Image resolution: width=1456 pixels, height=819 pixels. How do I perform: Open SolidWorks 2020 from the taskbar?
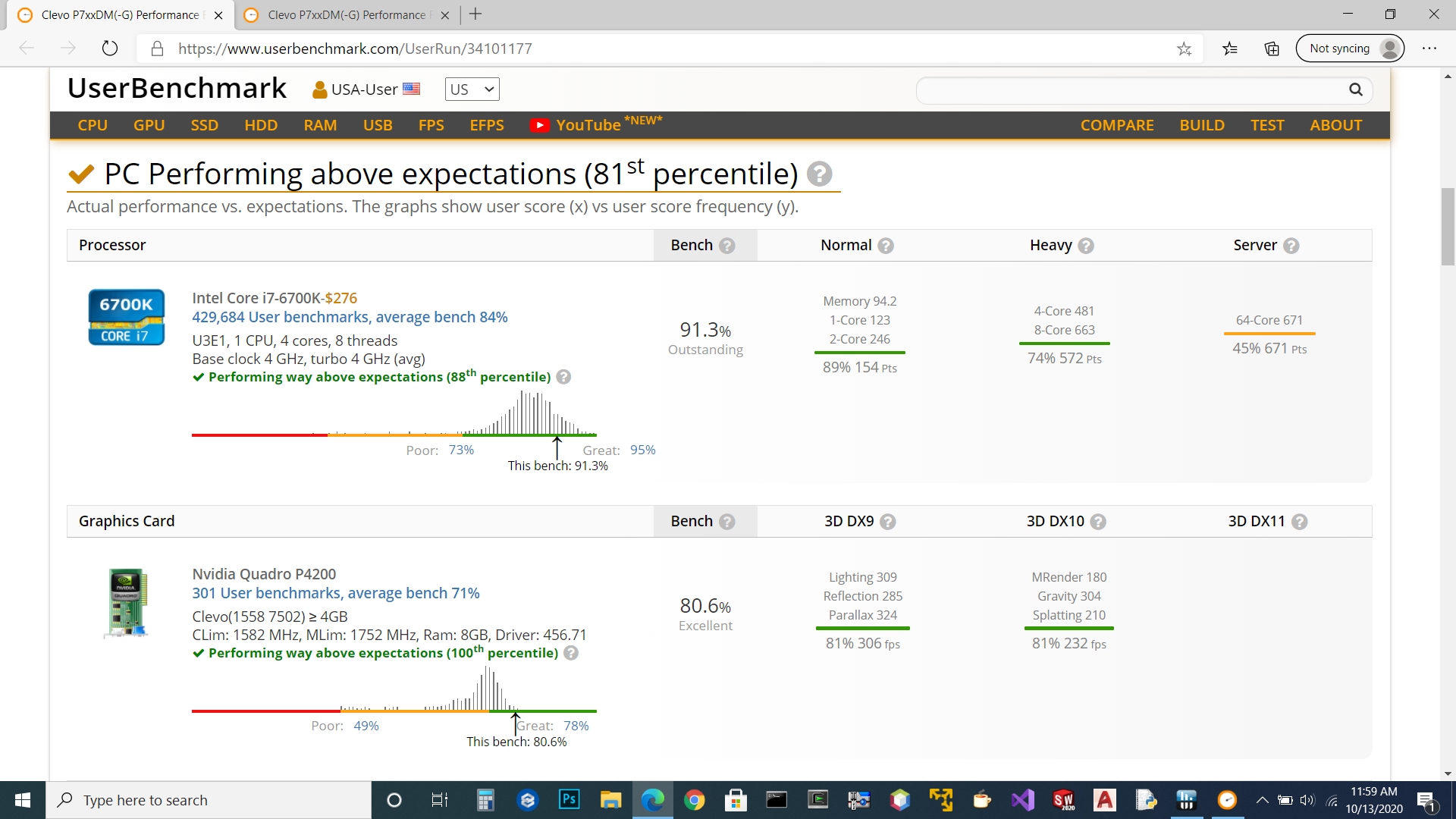1063,799
